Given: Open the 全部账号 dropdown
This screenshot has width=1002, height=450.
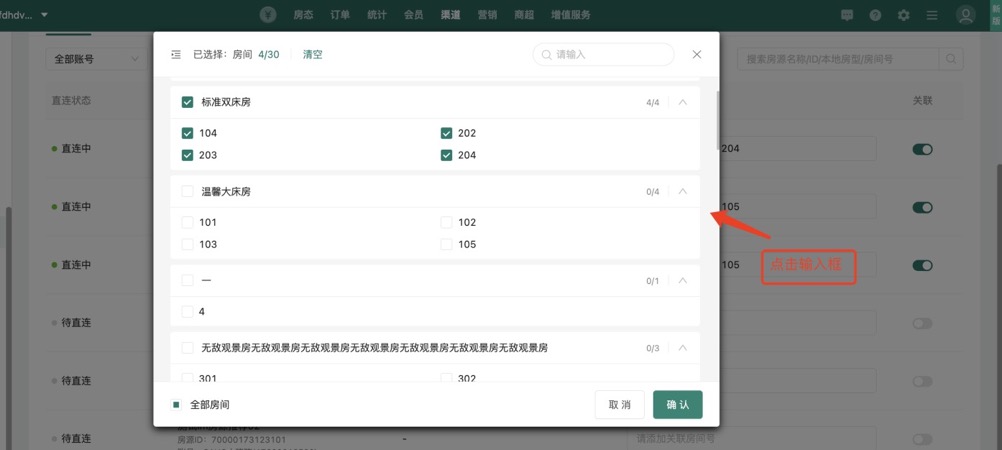Looking at the screenshot, I should click(x=96, y=59).
